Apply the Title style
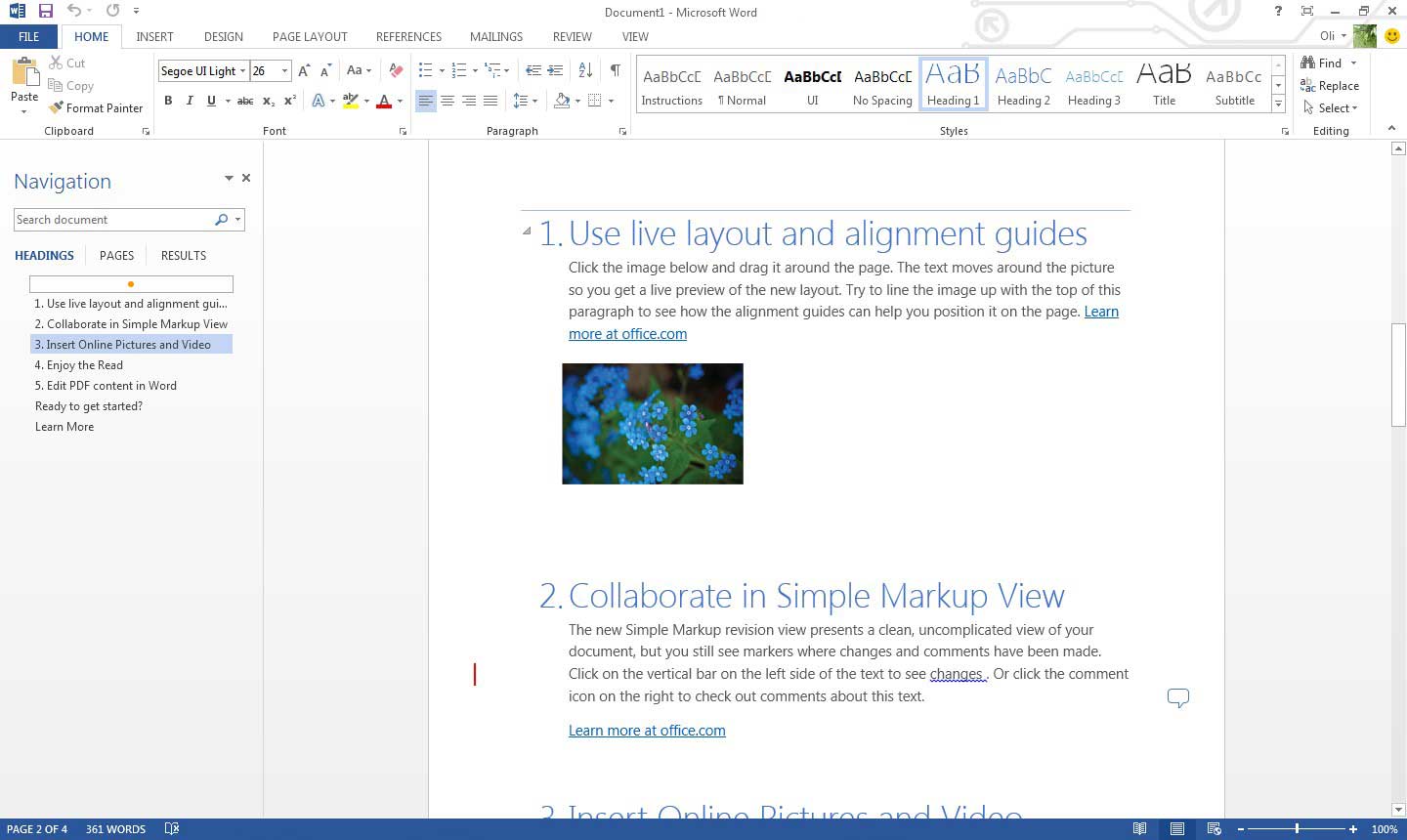The height and width of the screenshot is (840, 1407). point(1165,84)
